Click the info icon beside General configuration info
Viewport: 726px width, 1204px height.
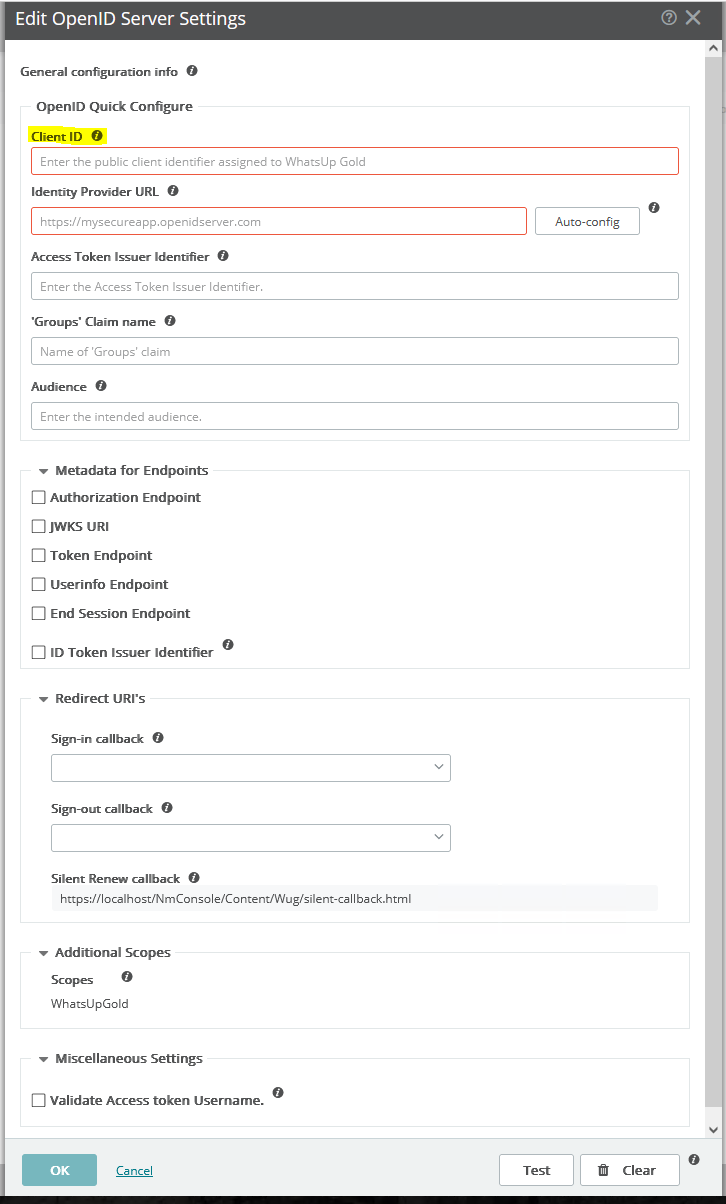click(192, 71)
